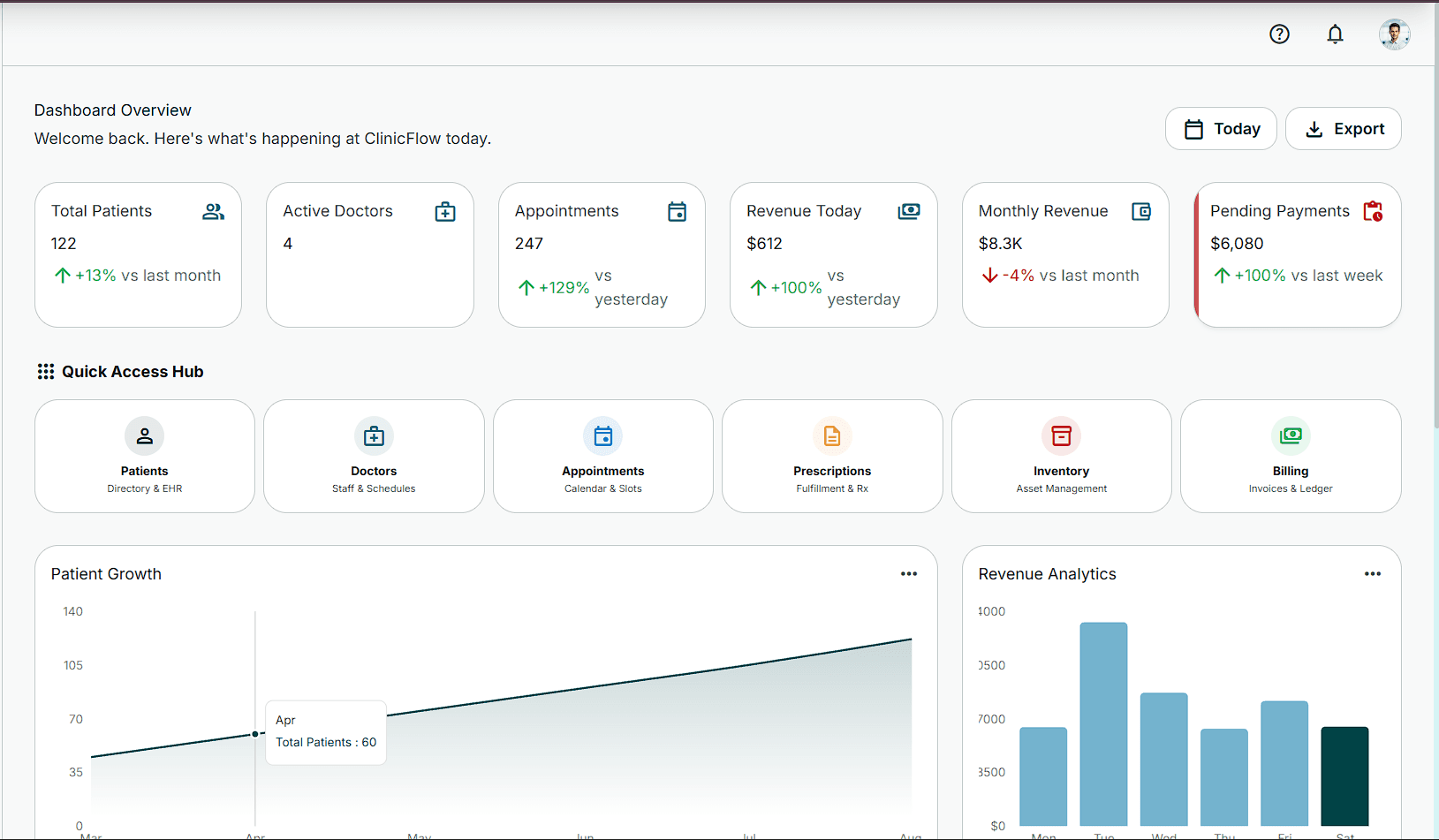
Task: Open the notifications bell
Action: [1335, 34]
